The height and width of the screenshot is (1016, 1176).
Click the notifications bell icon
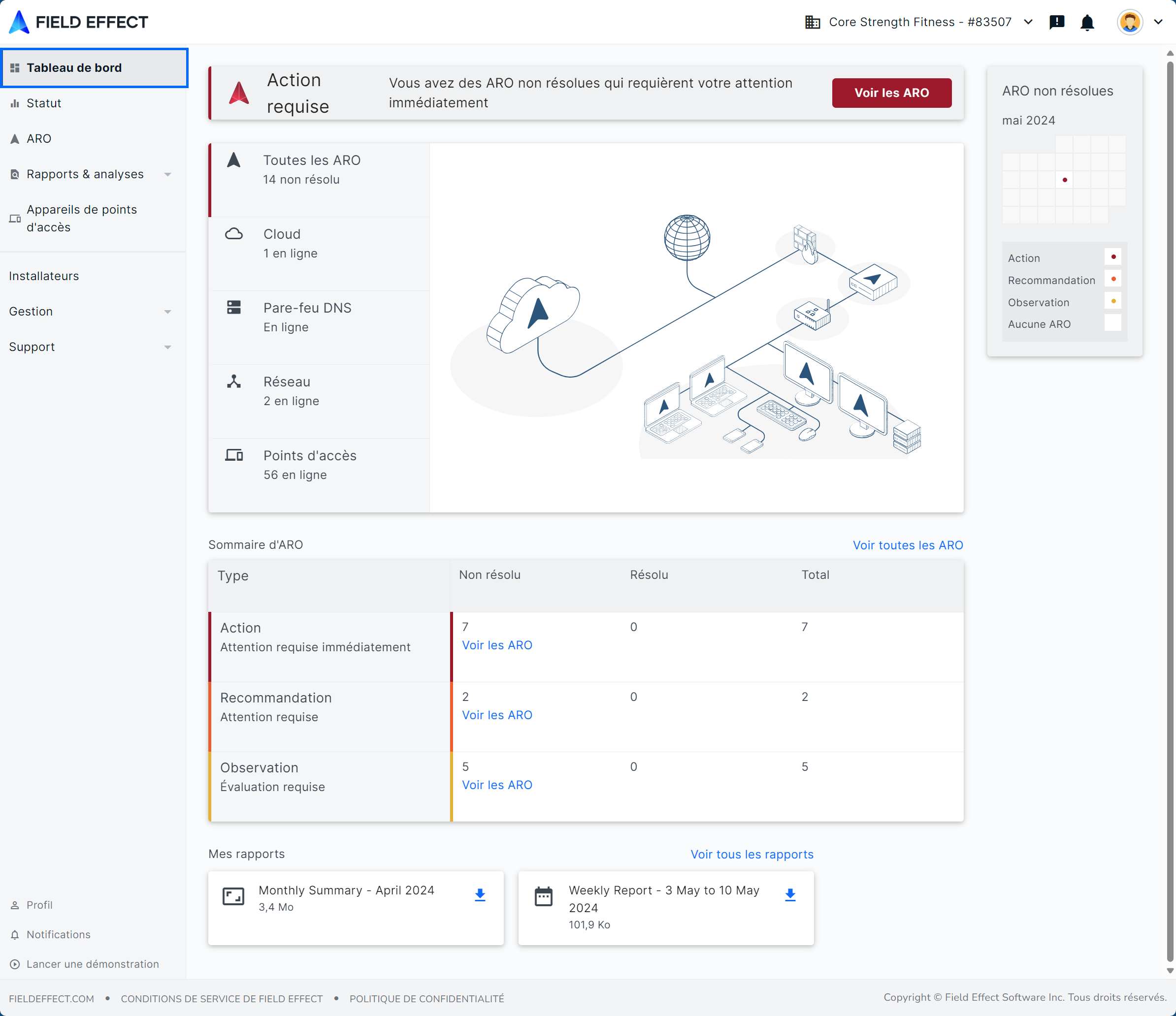tap(1087, 22)
